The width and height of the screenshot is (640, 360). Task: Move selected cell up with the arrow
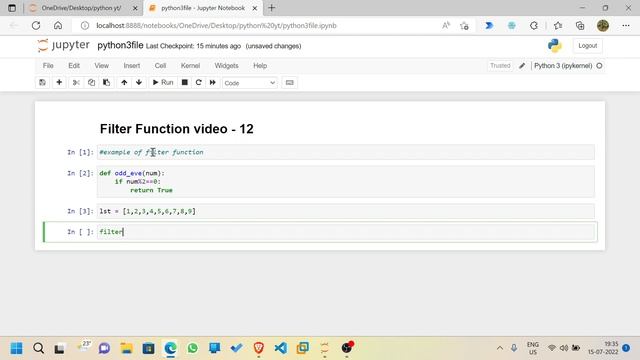click(124, 82)
